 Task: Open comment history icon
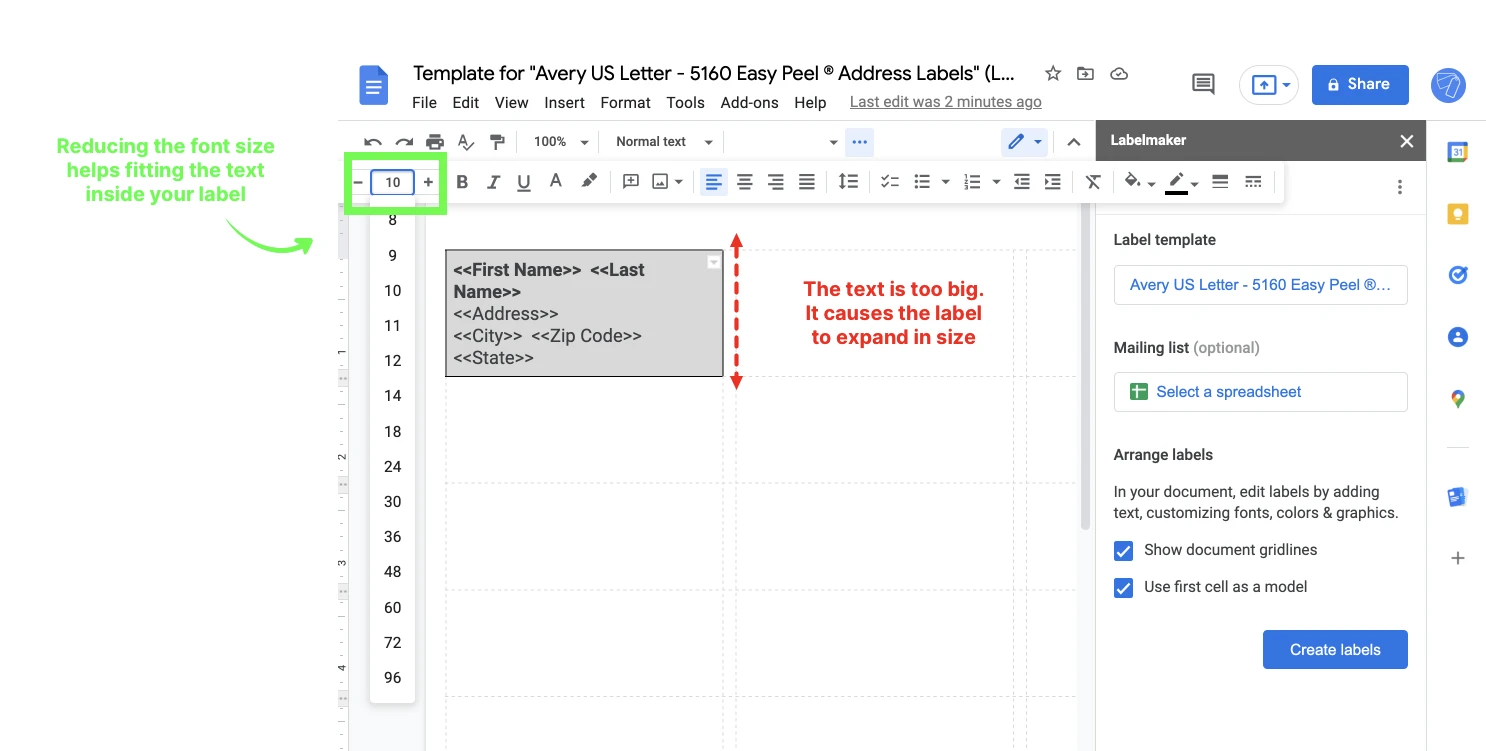point(1204,85)
